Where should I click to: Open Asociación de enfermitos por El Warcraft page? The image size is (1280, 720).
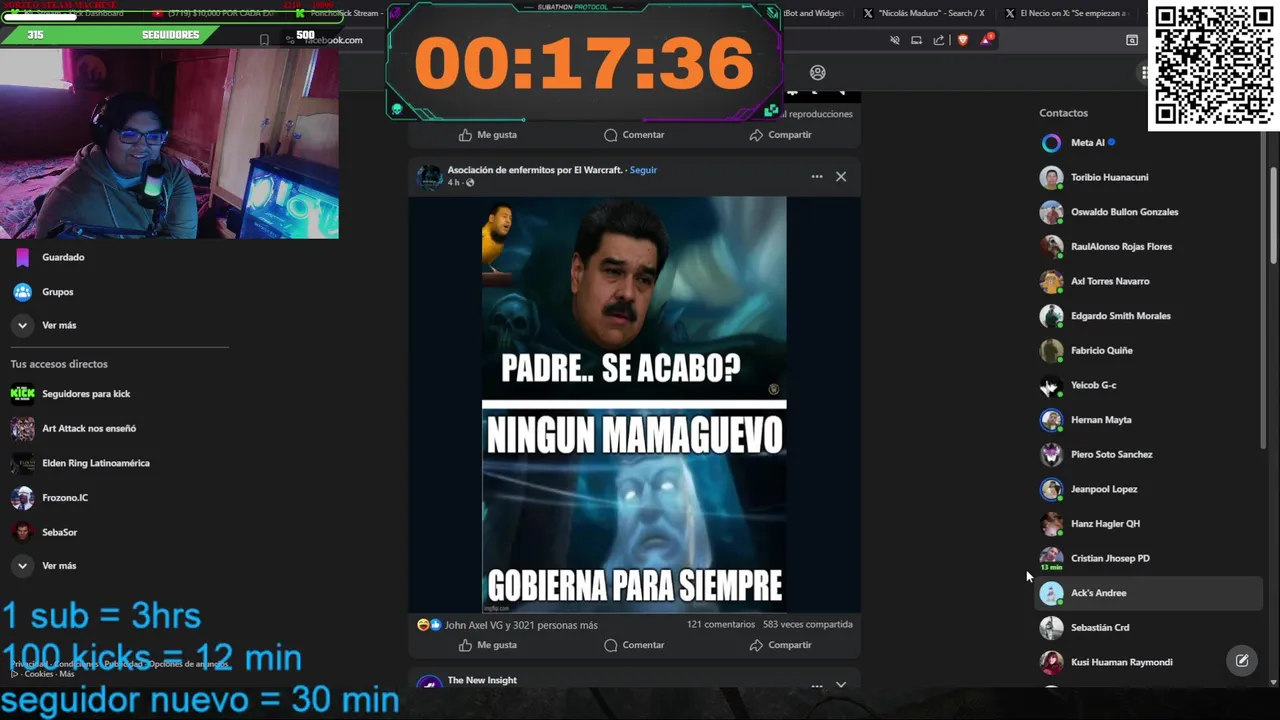pos(535,170)
